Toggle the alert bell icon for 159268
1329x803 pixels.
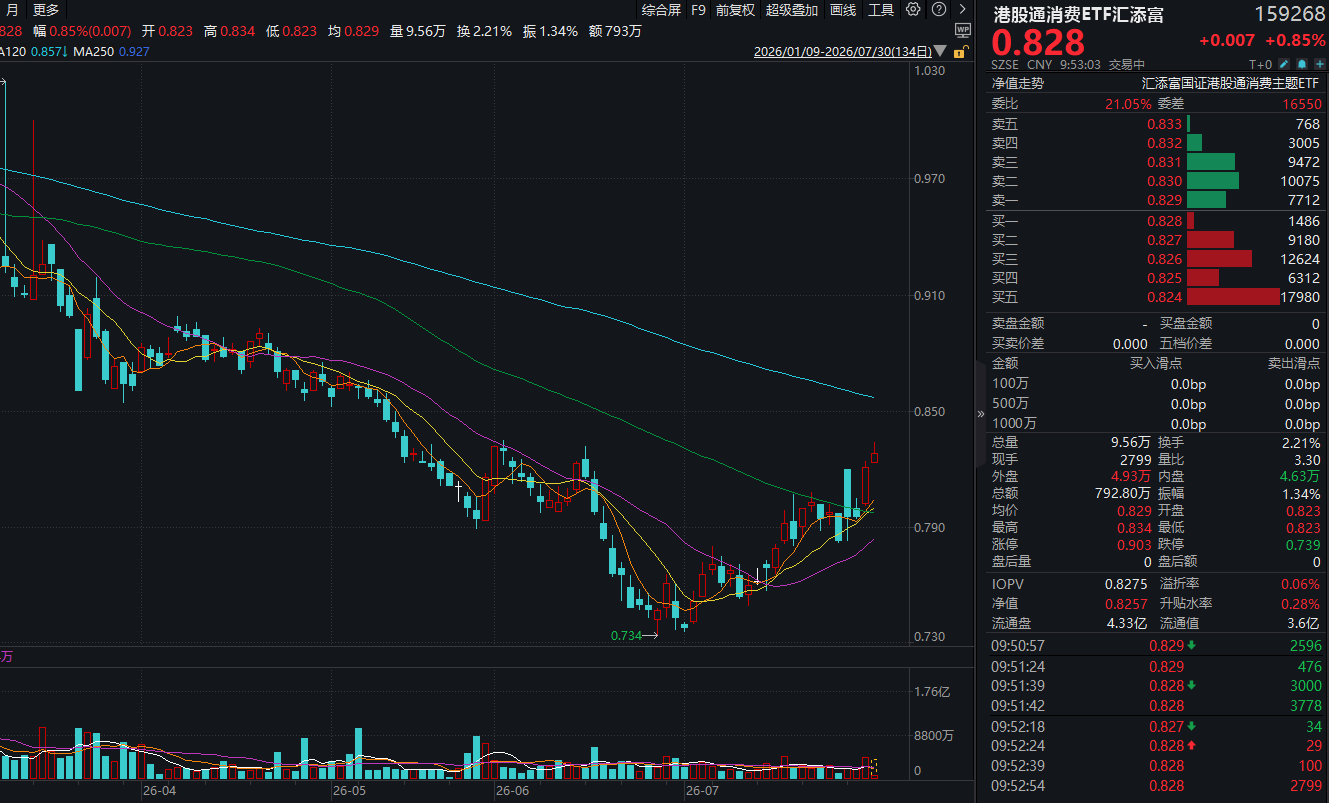[x=1301, y=64]
